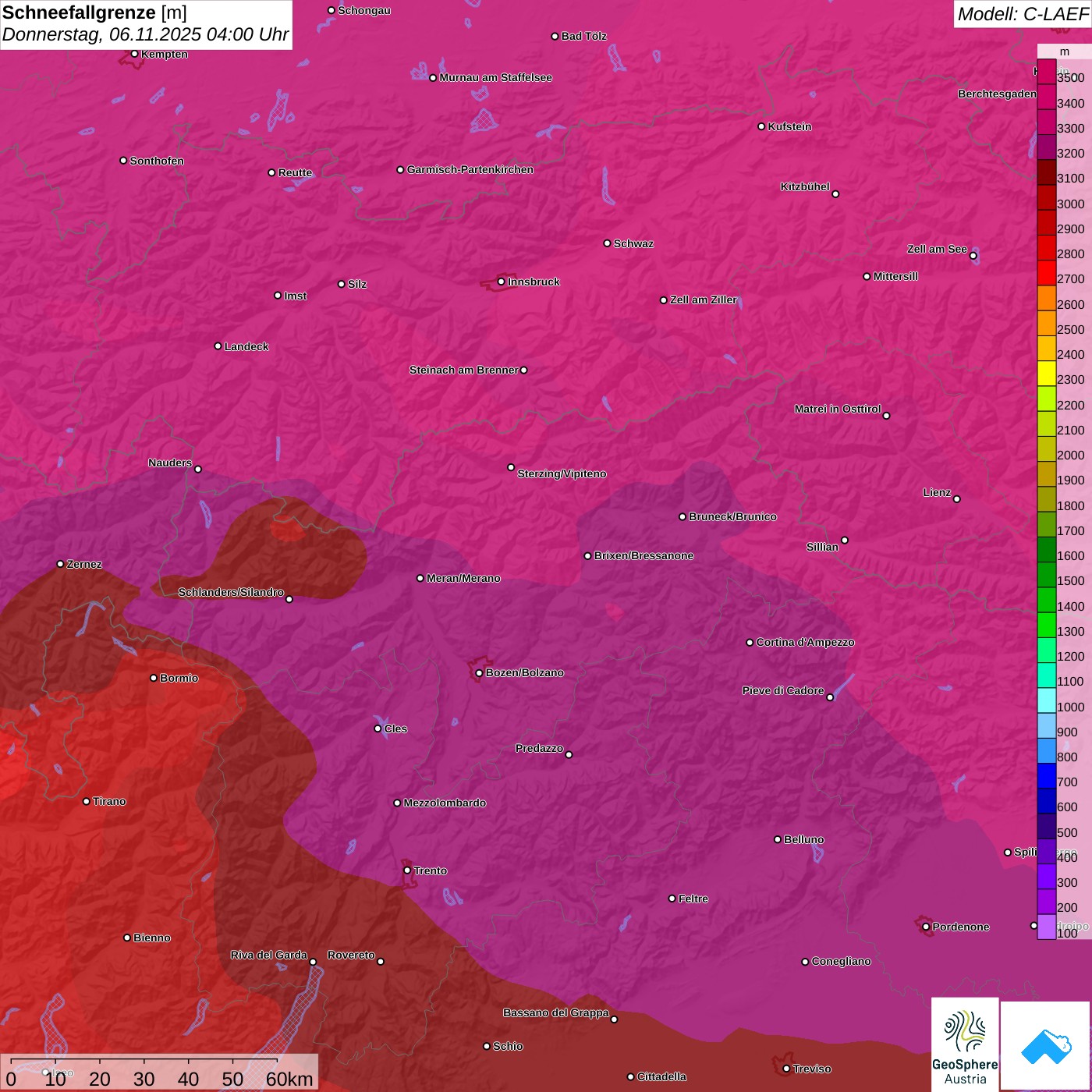Click the Nauders city marker dot
This screenshot has height=1092, width=1092.
[198, 470]
